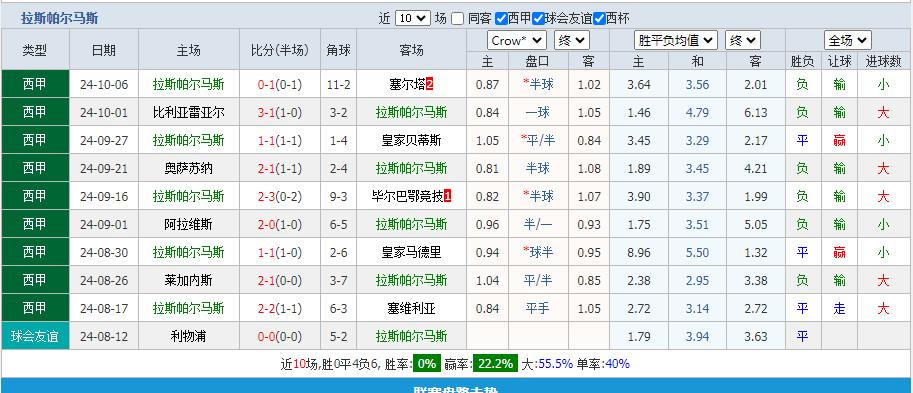This screenshot has height=393, width=913.
Task: Click handicap *球半 on 24-08-30 row
Action: coord(538,252)
